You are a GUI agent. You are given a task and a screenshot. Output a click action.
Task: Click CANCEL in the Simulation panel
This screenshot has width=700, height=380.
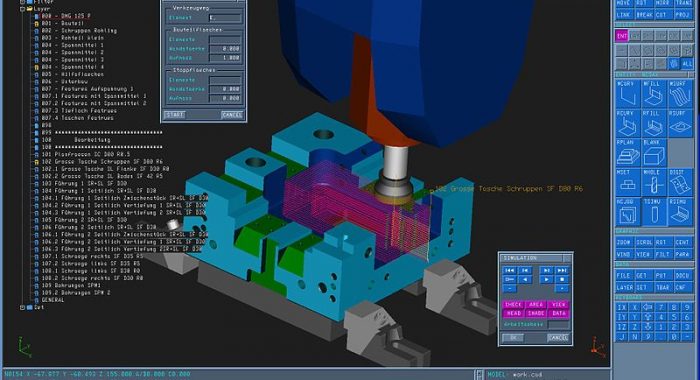[x=558, y=338]
